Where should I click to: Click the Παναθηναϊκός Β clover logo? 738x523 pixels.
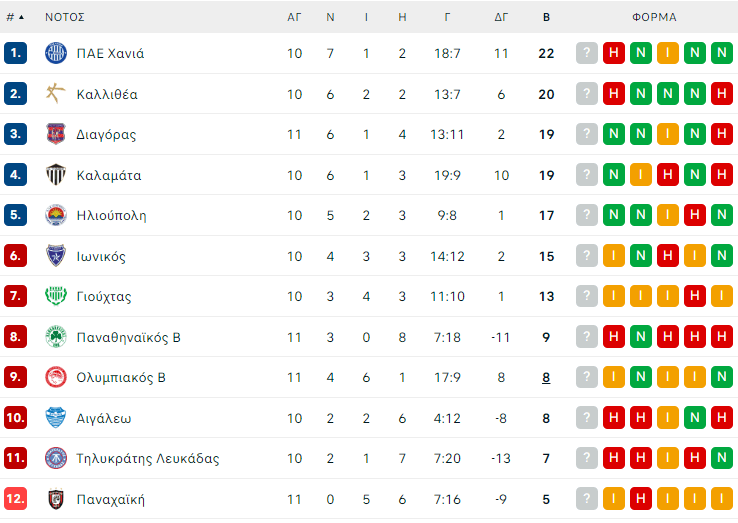pos(56,337)
